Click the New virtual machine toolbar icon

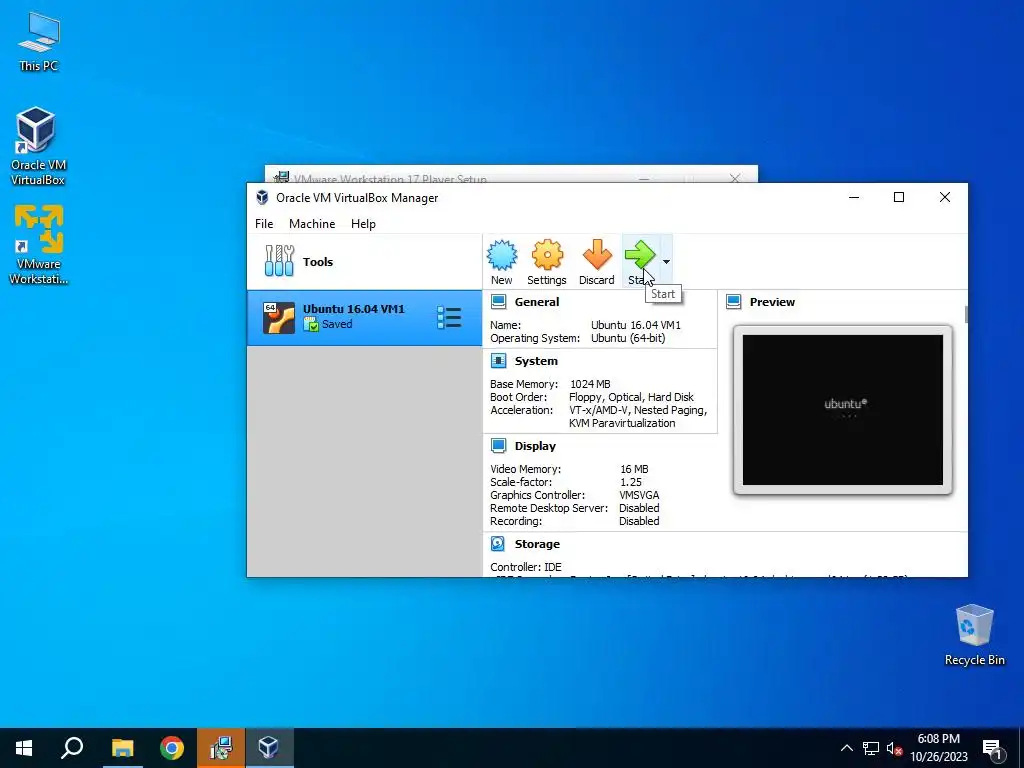502,262
